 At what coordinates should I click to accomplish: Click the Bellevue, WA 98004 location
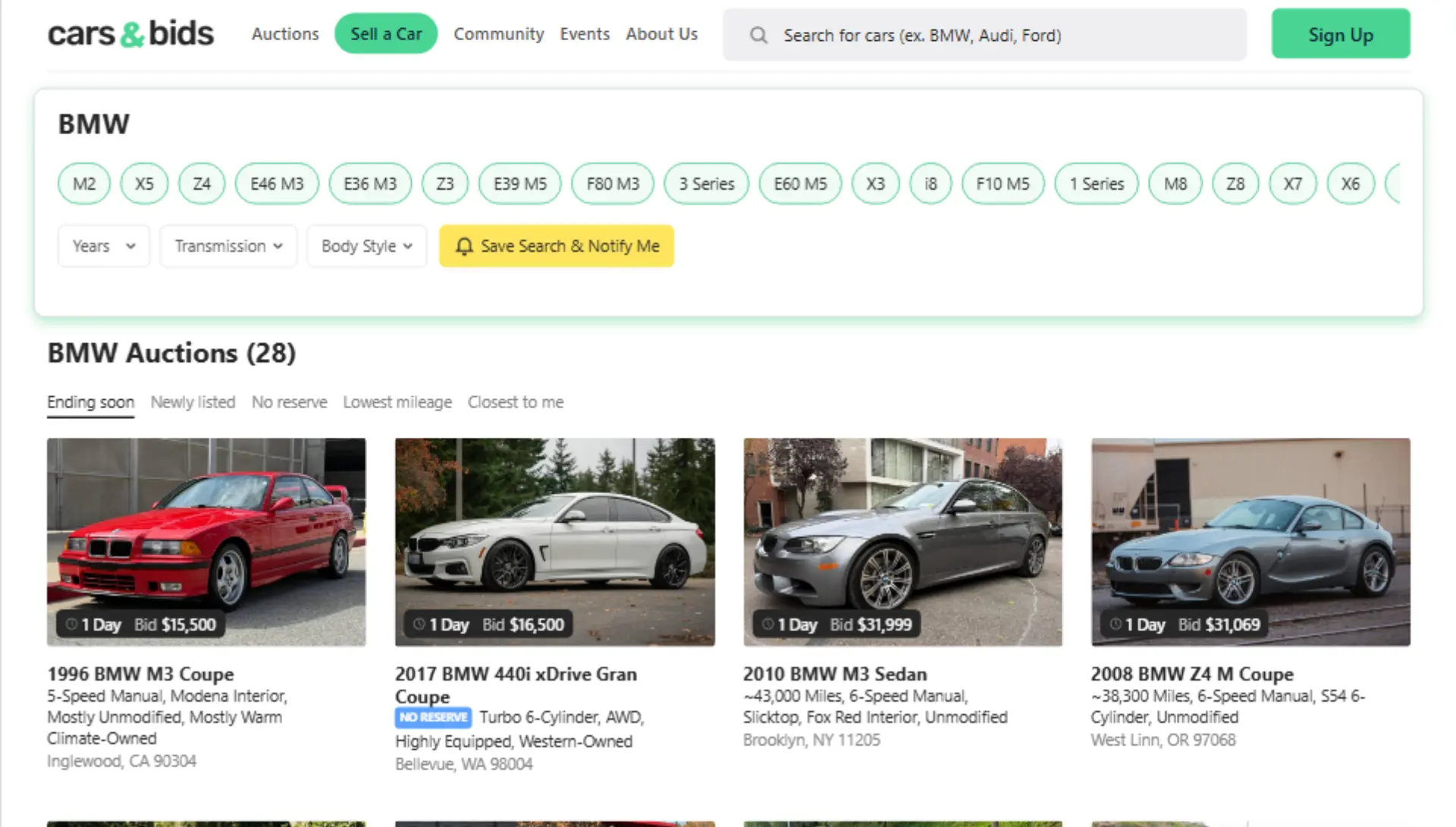(463, 764)
